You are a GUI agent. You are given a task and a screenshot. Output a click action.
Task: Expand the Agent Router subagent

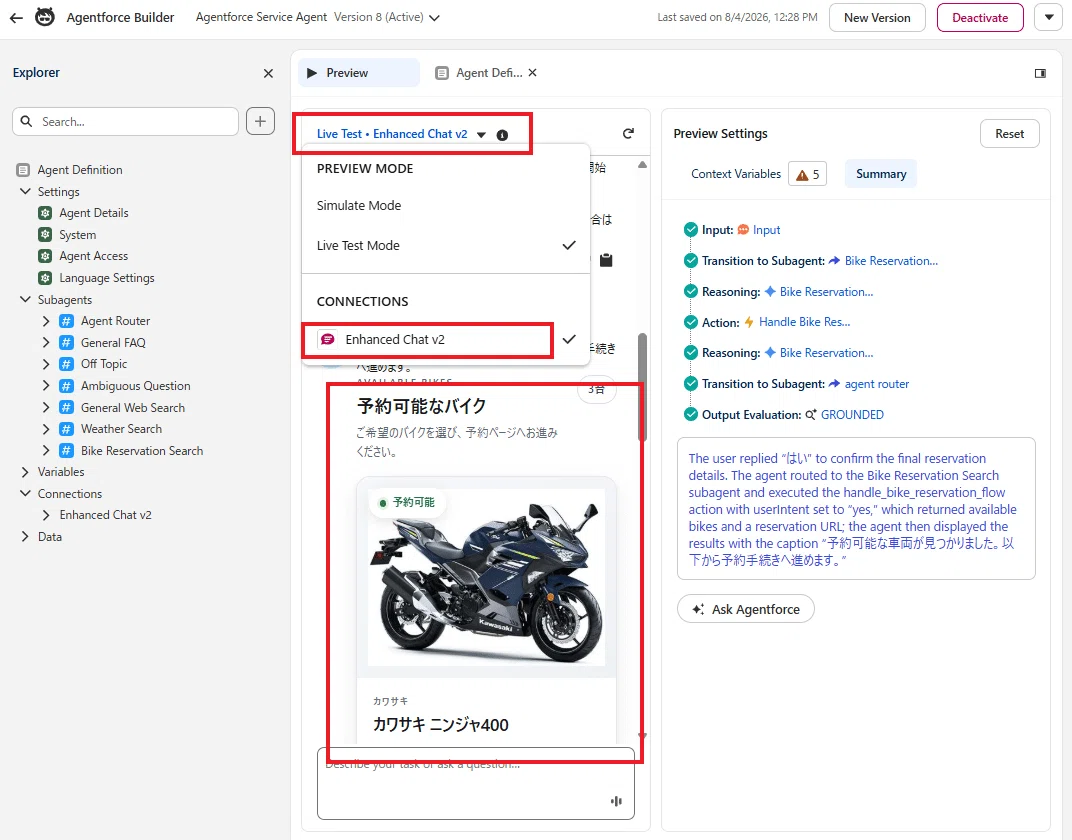point(46,321)
